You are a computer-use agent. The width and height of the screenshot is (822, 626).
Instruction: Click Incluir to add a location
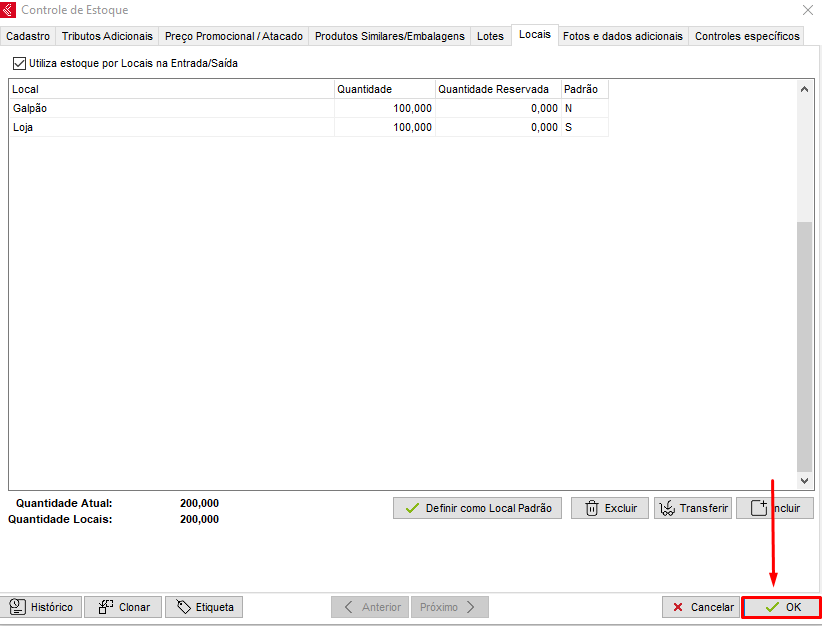(x=775, y=508)
